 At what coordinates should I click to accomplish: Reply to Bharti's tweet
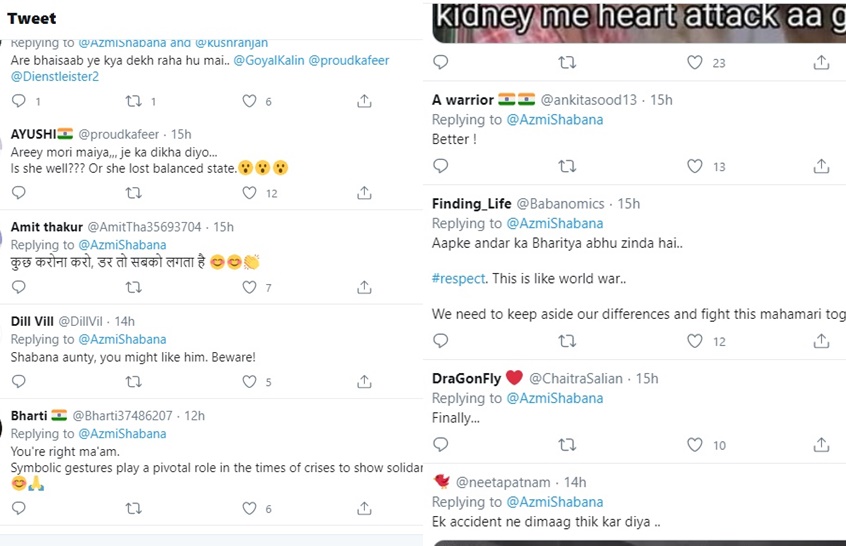click(x=19, y=509)
